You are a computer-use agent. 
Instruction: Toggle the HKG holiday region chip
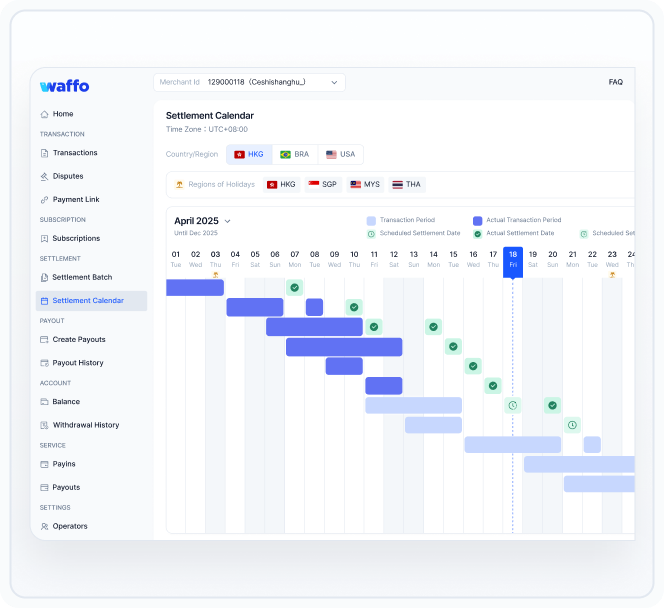coord(282,185)
